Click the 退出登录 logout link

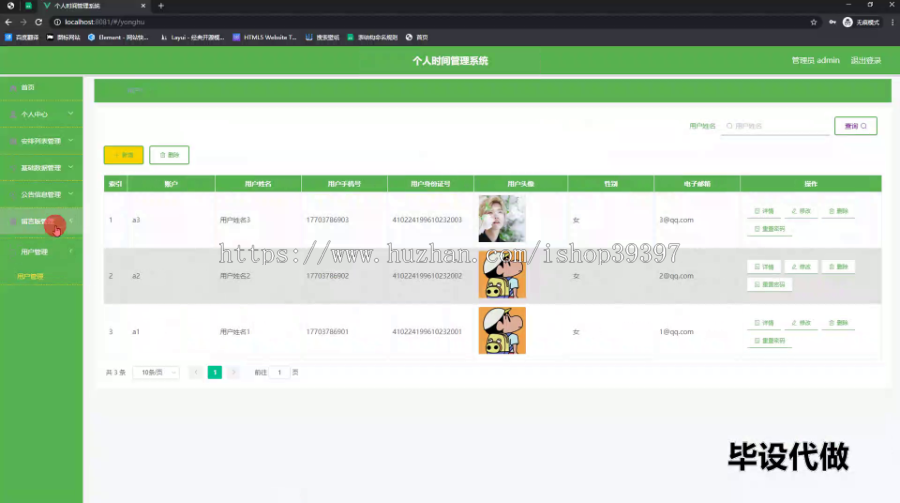click(x=866, y=60)
